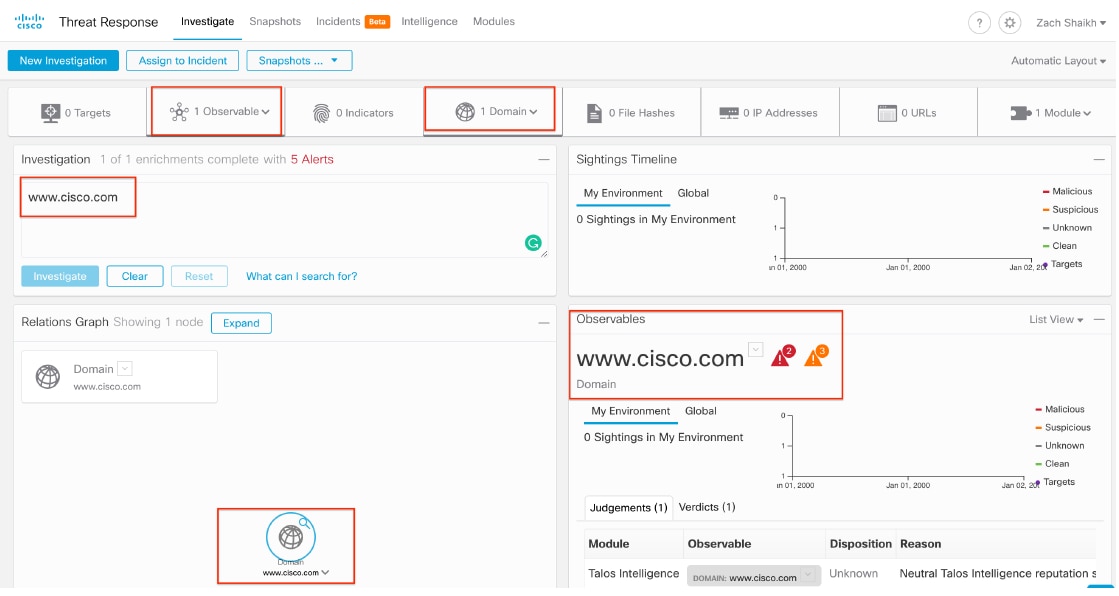Screen dimensions: 1119x596
Task: Toggle Malicious legend in Sightings Timeline
Action: [1067, 191]
